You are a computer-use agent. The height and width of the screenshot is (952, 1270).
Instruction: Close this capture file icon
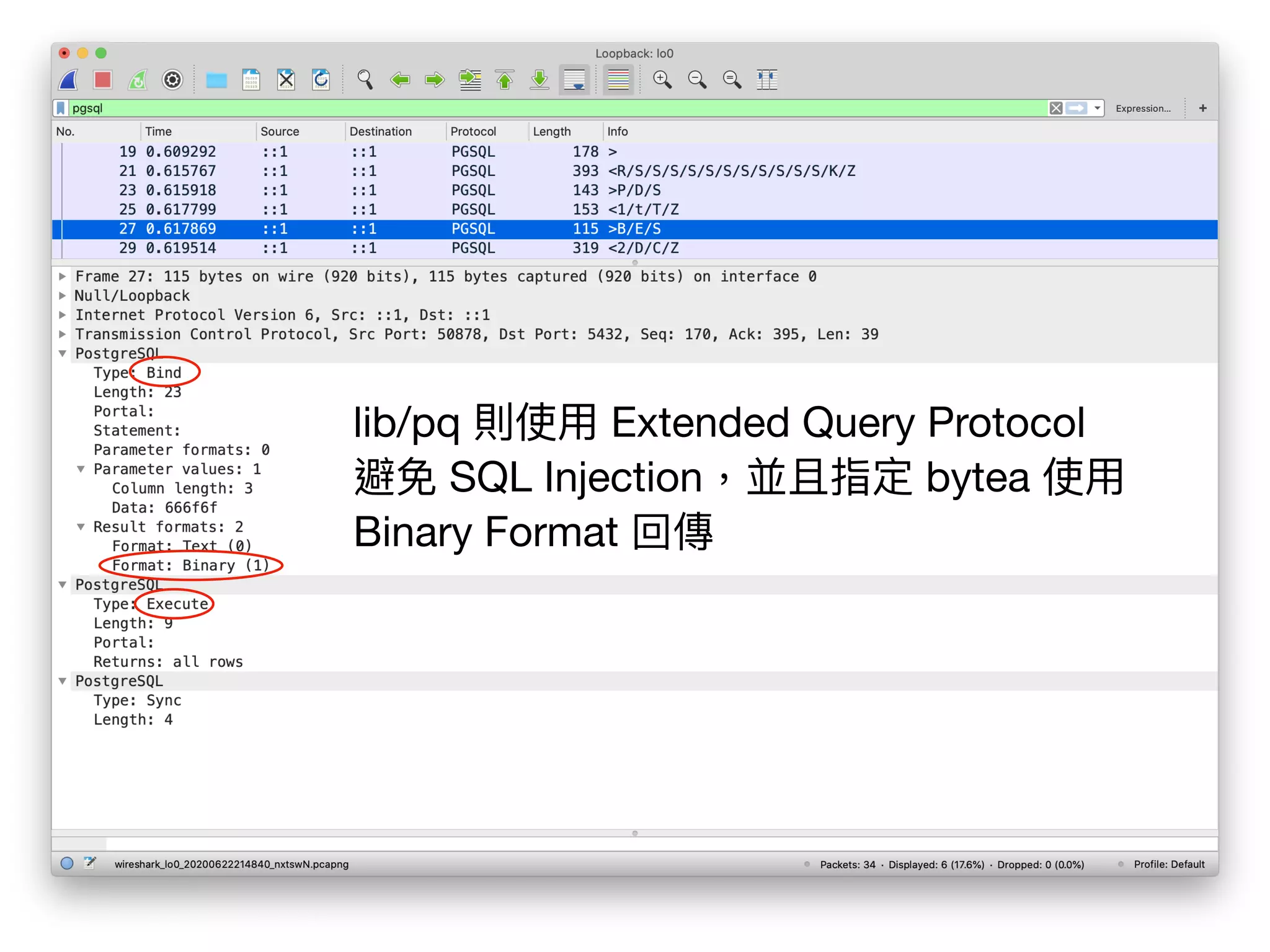[x=286, y=80]
